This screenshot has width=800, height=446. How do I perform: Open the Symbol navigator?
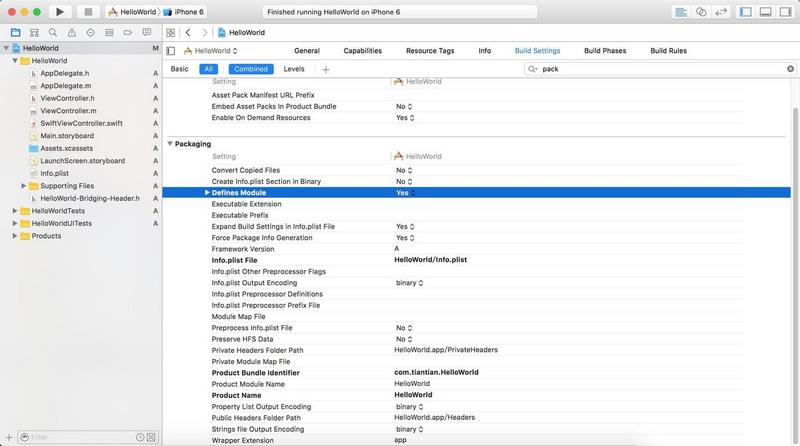[x=34, y=33]
